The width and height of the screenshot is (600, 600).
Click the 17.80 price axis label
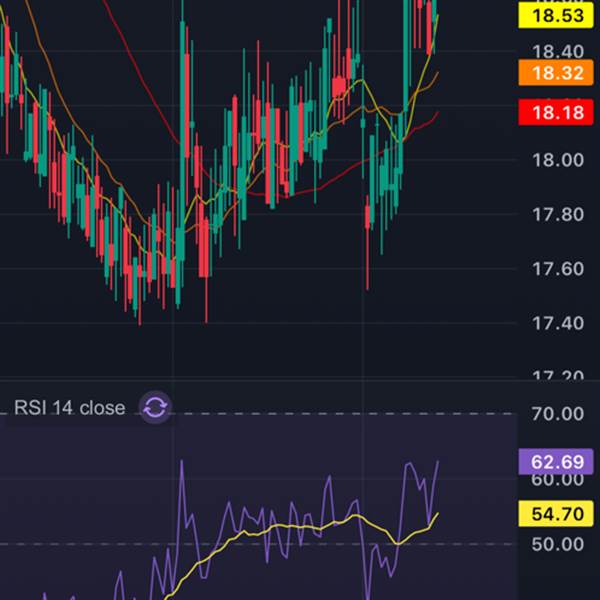coord(558,215)
